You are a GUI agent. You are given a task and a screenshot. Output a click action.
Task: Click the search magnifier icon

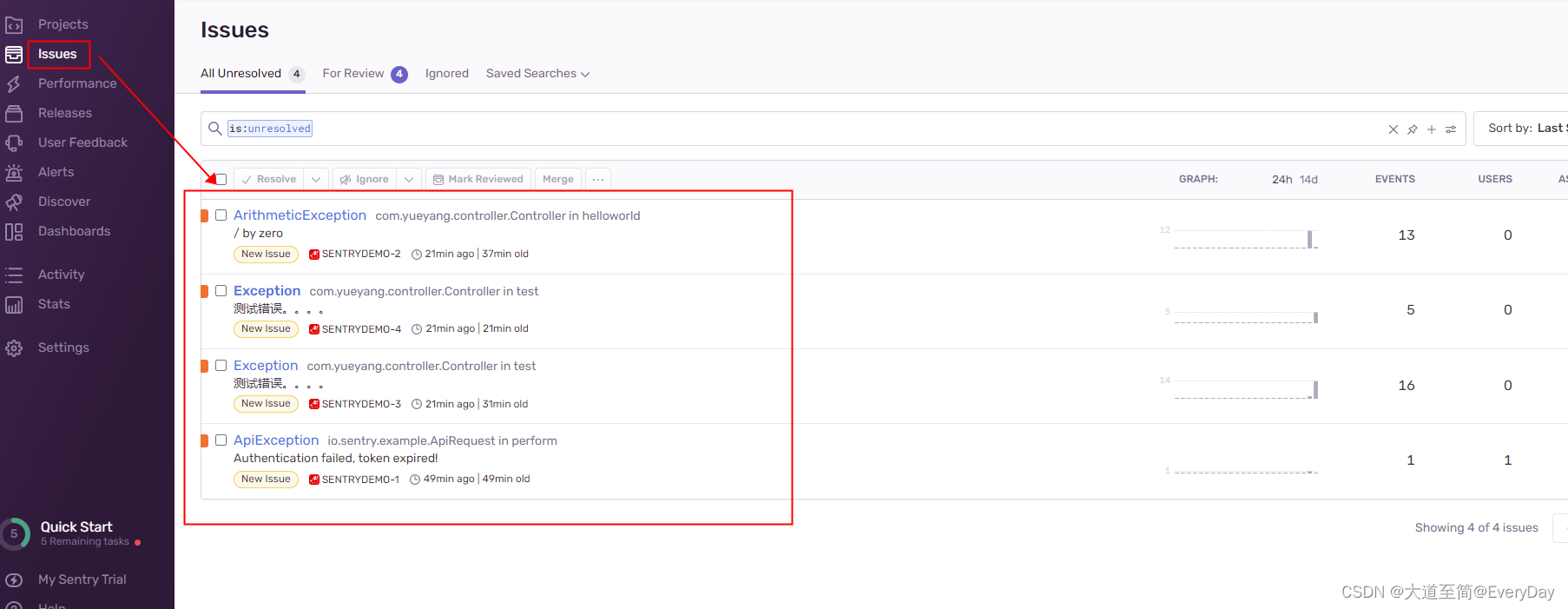pyautogui.click(x=214, y=129)
